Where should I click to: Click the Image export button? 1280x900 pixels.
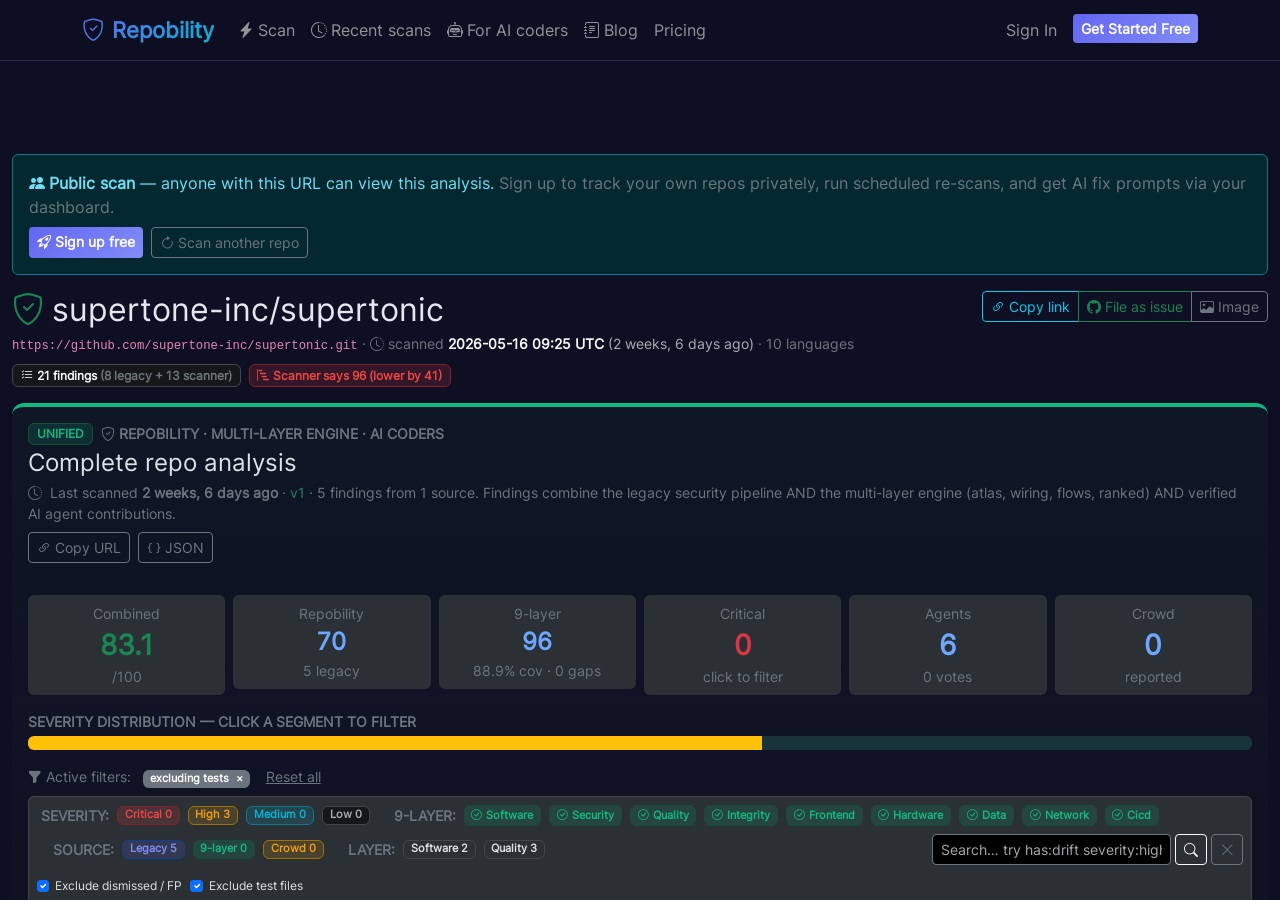1229,307
